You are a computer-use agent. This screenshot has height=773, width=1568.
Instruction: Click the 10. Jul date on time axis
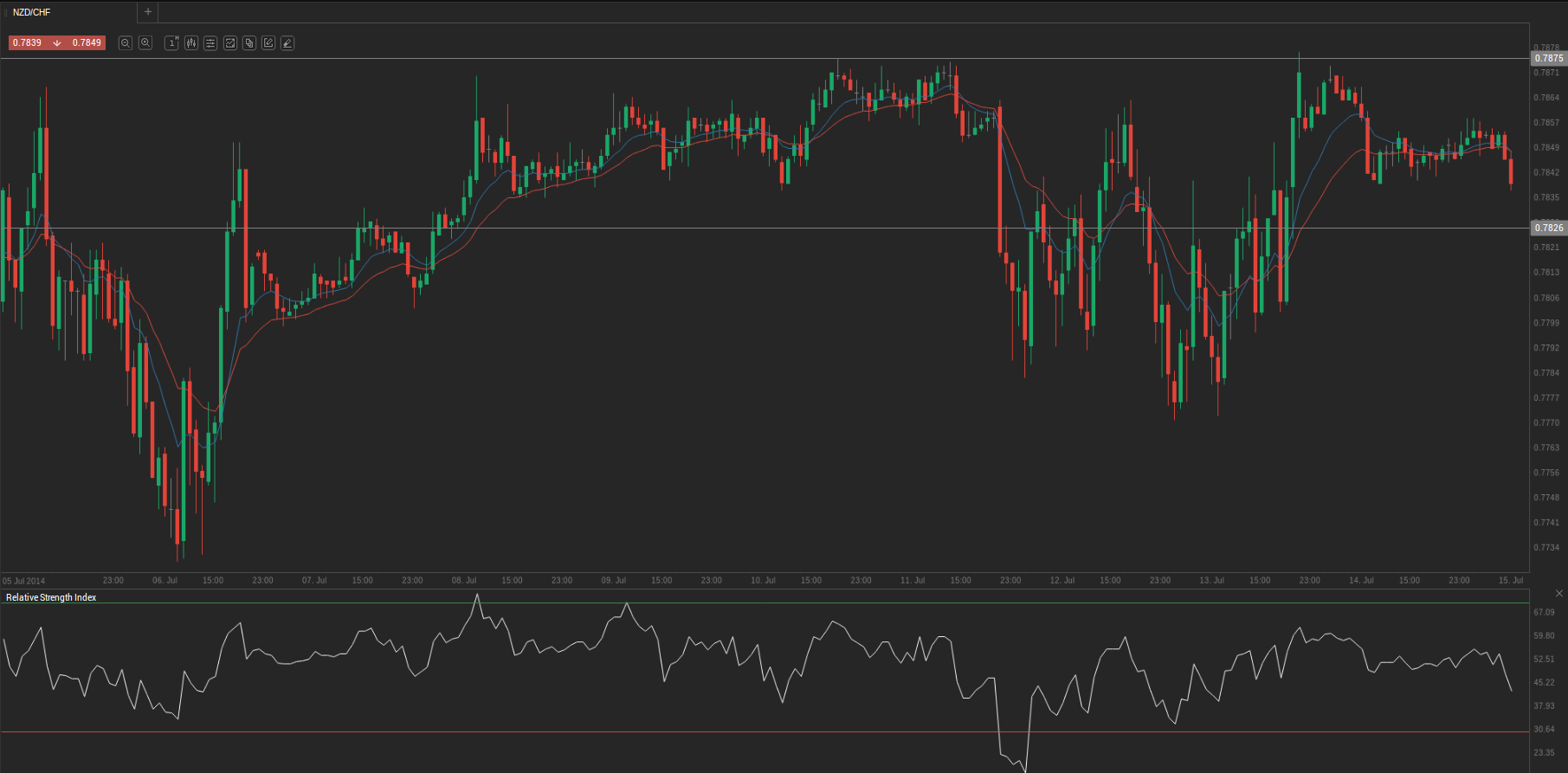tap(763, 580)
